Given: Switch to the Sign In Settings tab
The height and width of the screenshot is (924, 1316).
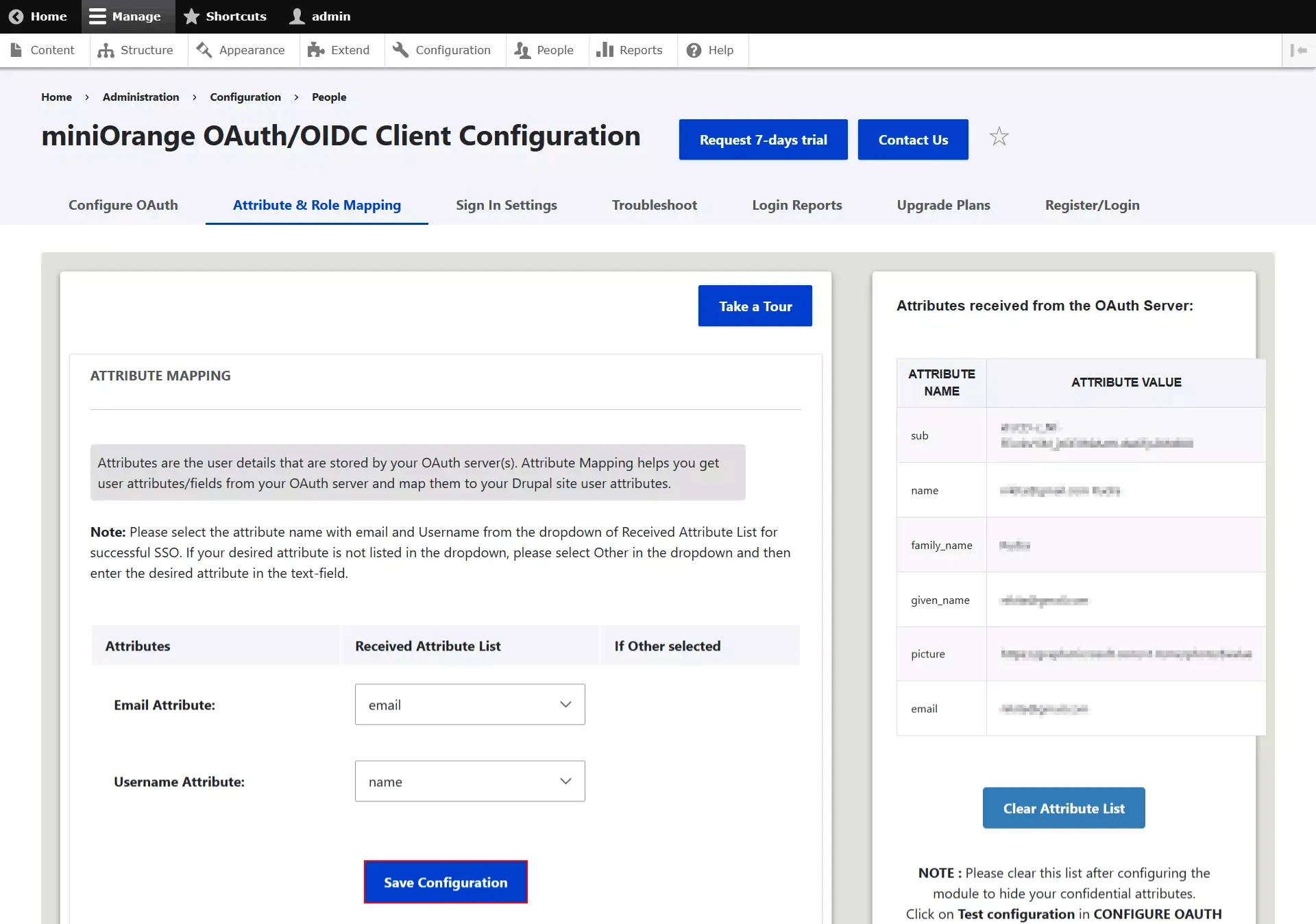Looking at the screenshot, I should (506, 204).
